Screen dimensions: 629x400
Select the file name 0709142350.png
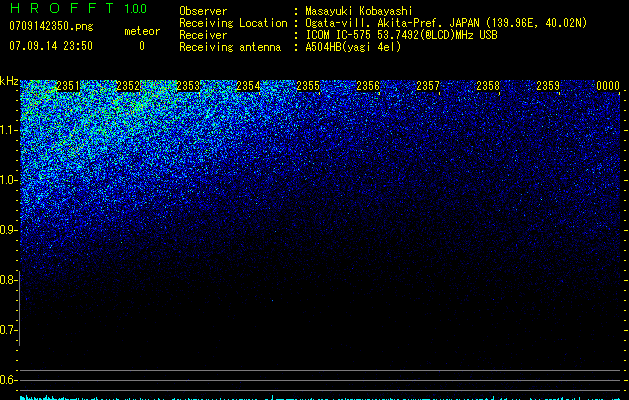click(51, 26)
